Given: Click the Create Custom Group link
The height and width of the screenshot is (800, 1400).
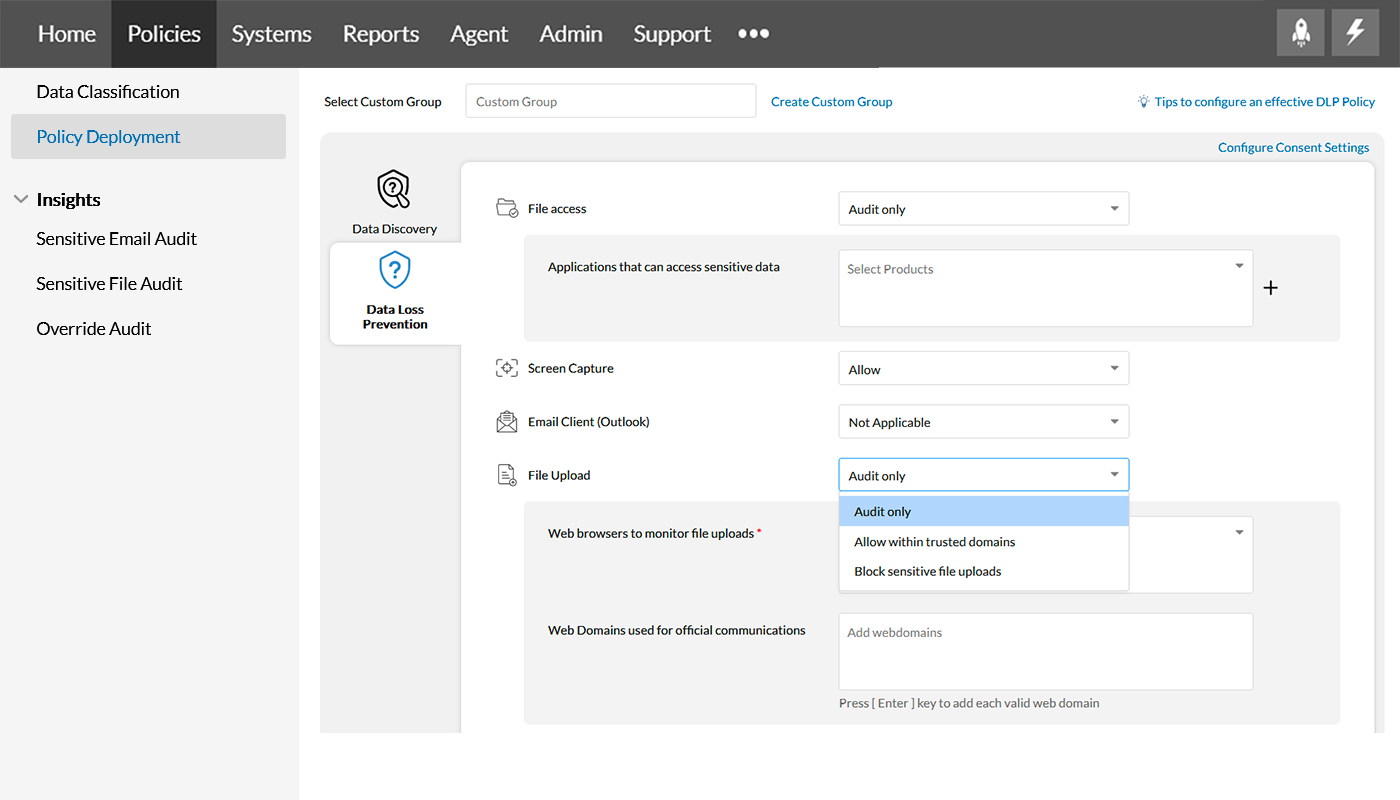Looking at the screenshot, I should 831,102.
